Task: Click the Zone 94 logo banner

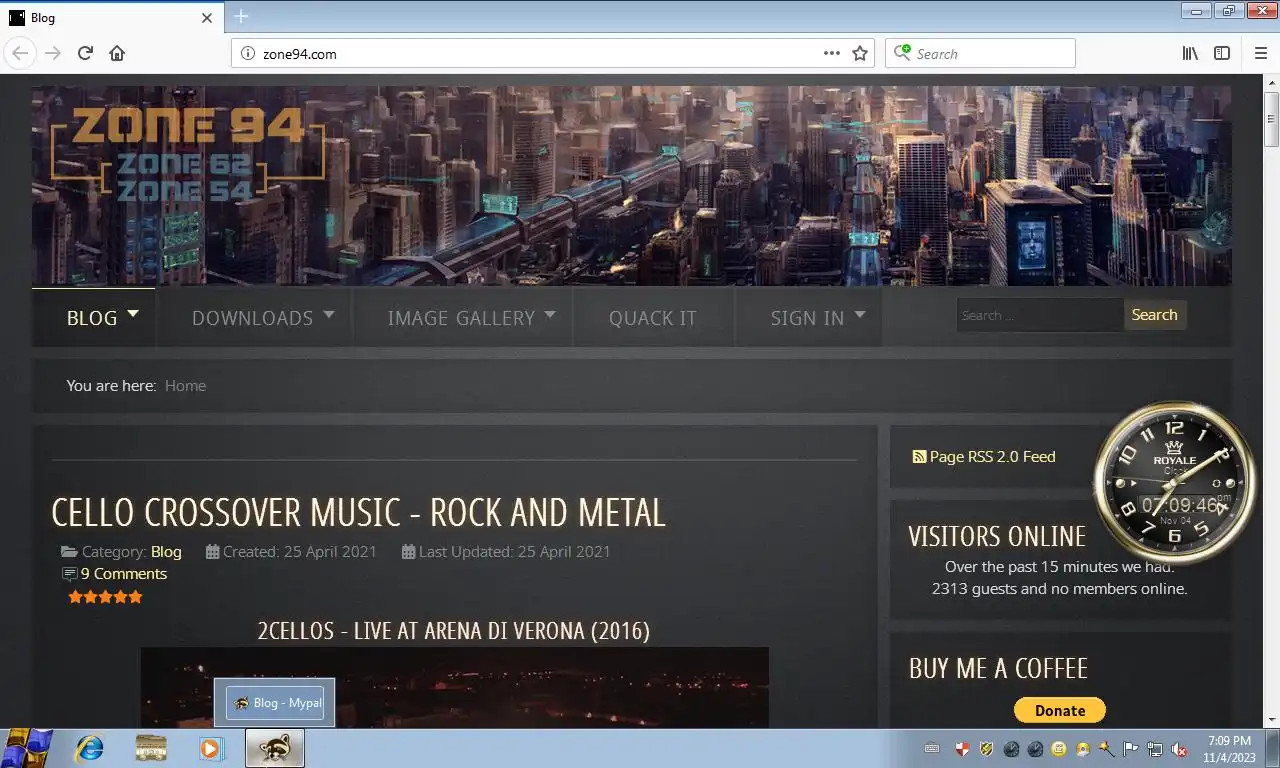Action: tap(188, 153)
